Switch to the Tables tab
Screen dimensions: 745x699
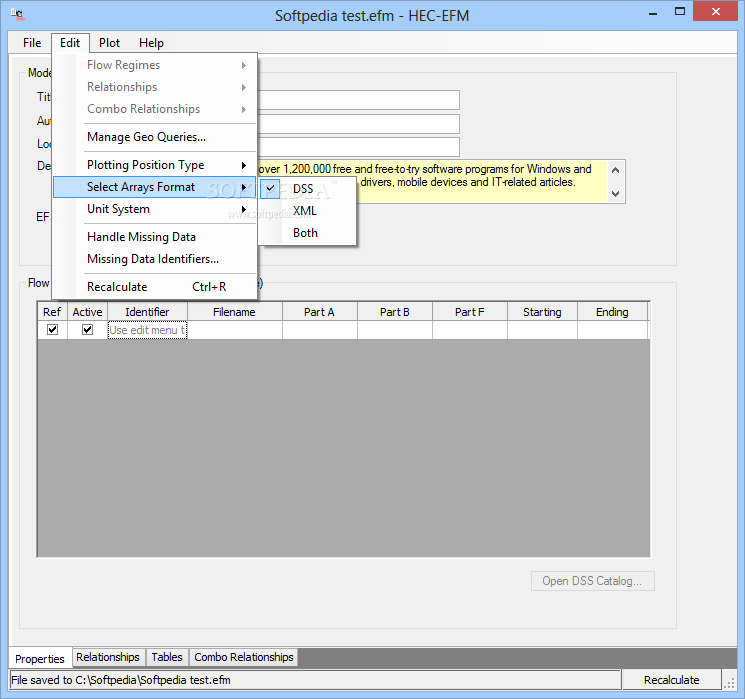(167, 657)
